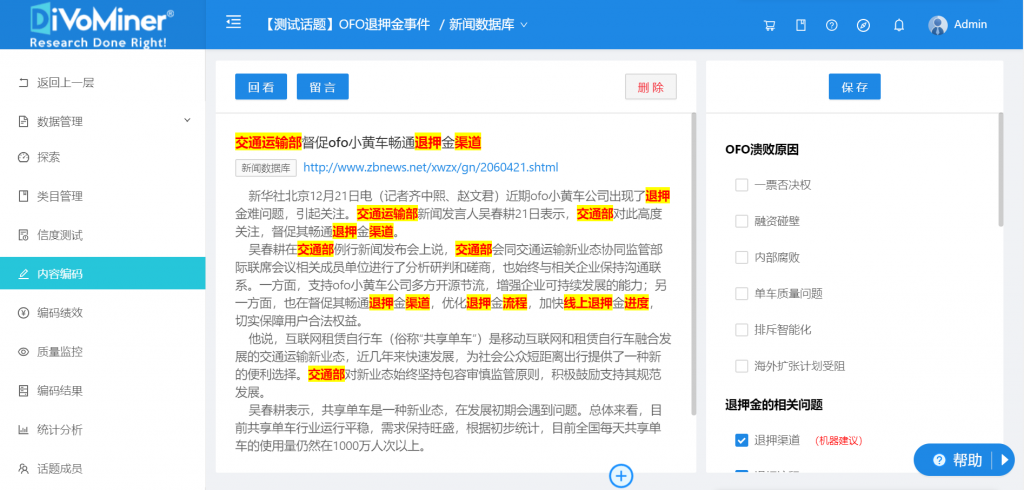Check the 排斥智能化 checkbox
Image resolution: width=1024 pixels, height=490 pixels.
point(741,329)
